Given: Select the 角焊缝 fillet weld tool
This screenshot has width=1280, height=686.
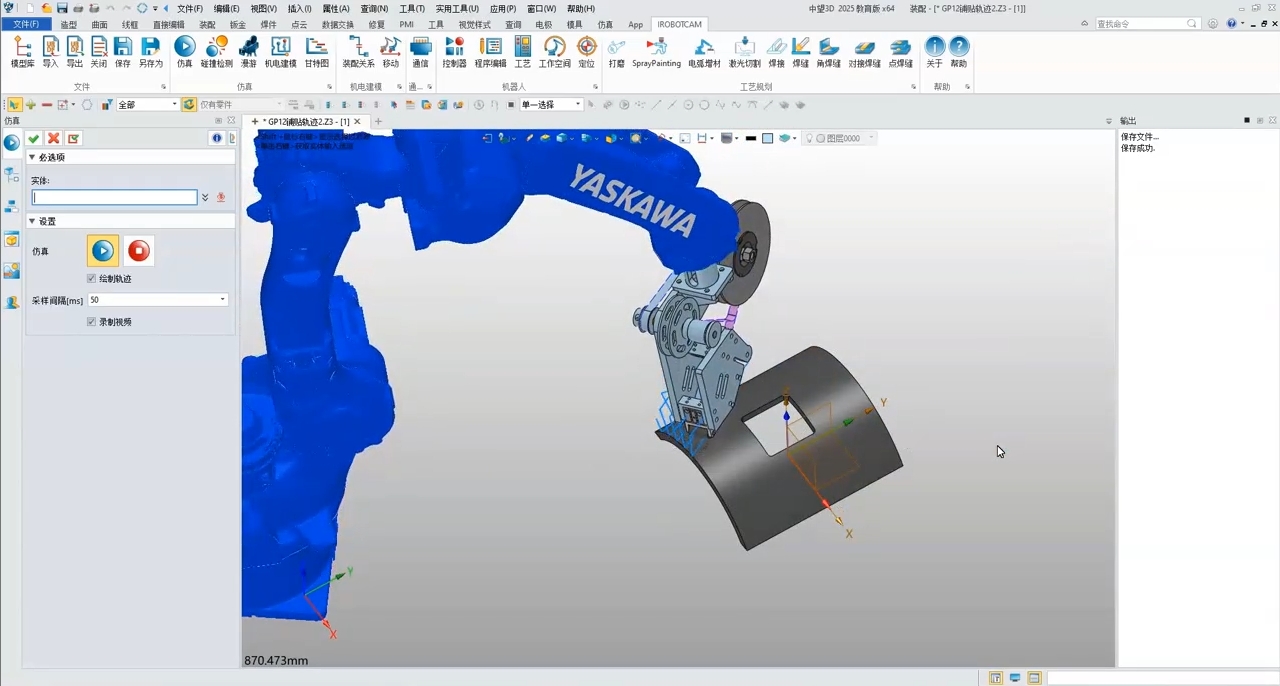Looking at the screenshot, I should (828, 52).
